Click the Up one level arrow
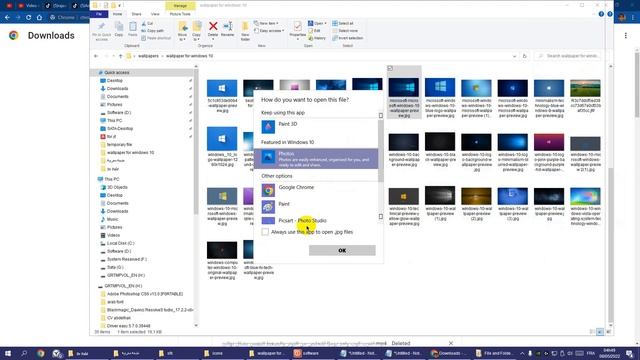640x360 pixels. 120,56
